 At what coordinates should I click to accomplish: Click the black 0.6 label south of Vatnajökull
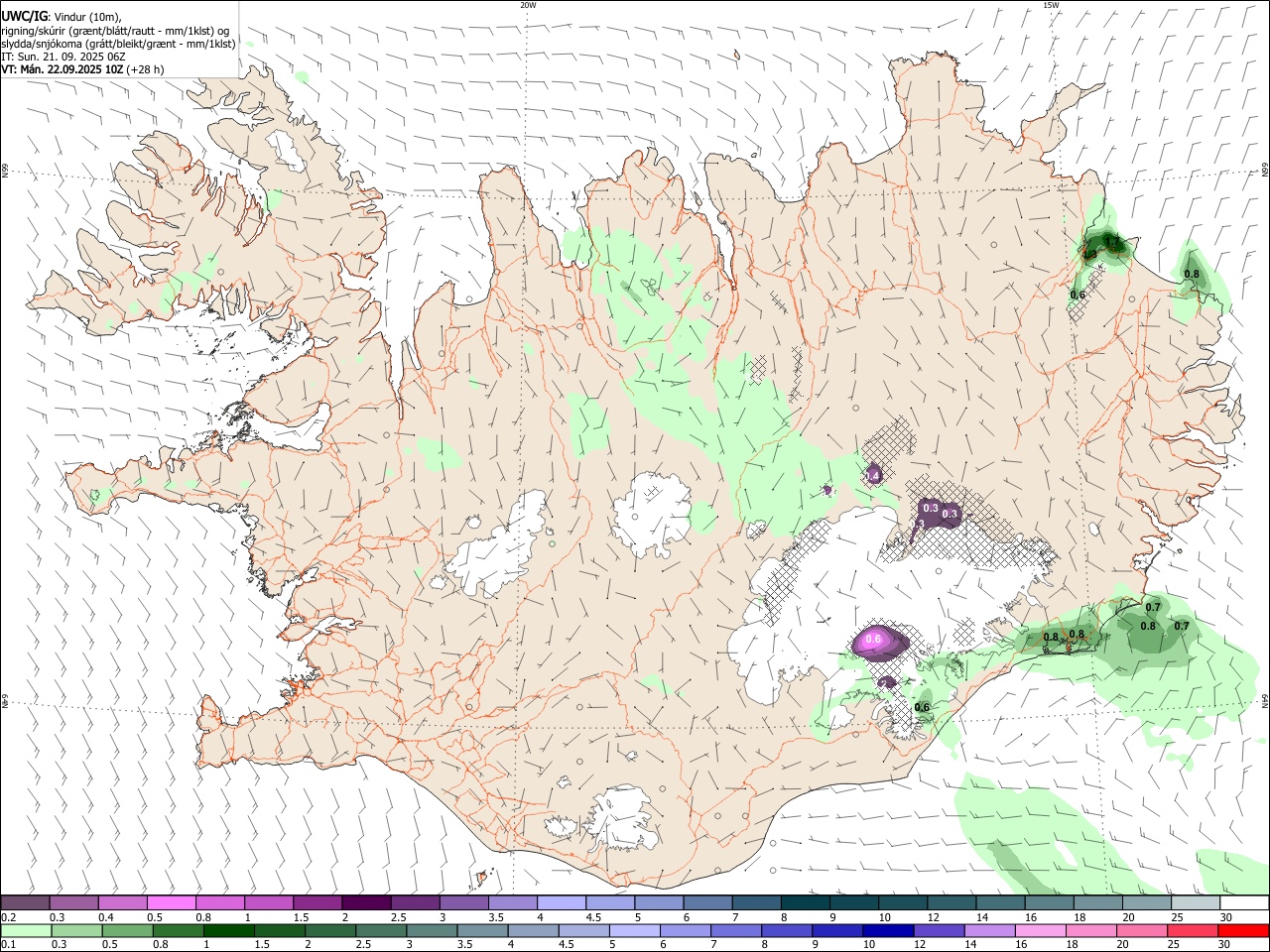point(922,707)
